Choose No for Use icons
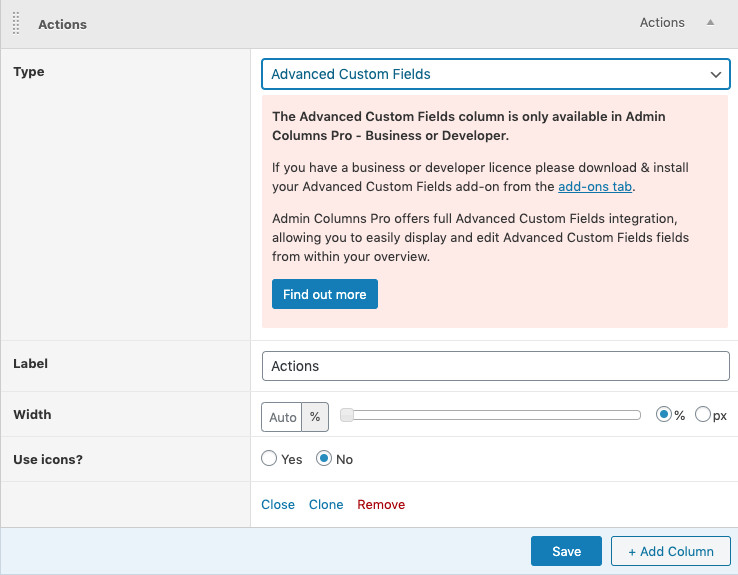738x575 pixels. [x=324, y=458]
